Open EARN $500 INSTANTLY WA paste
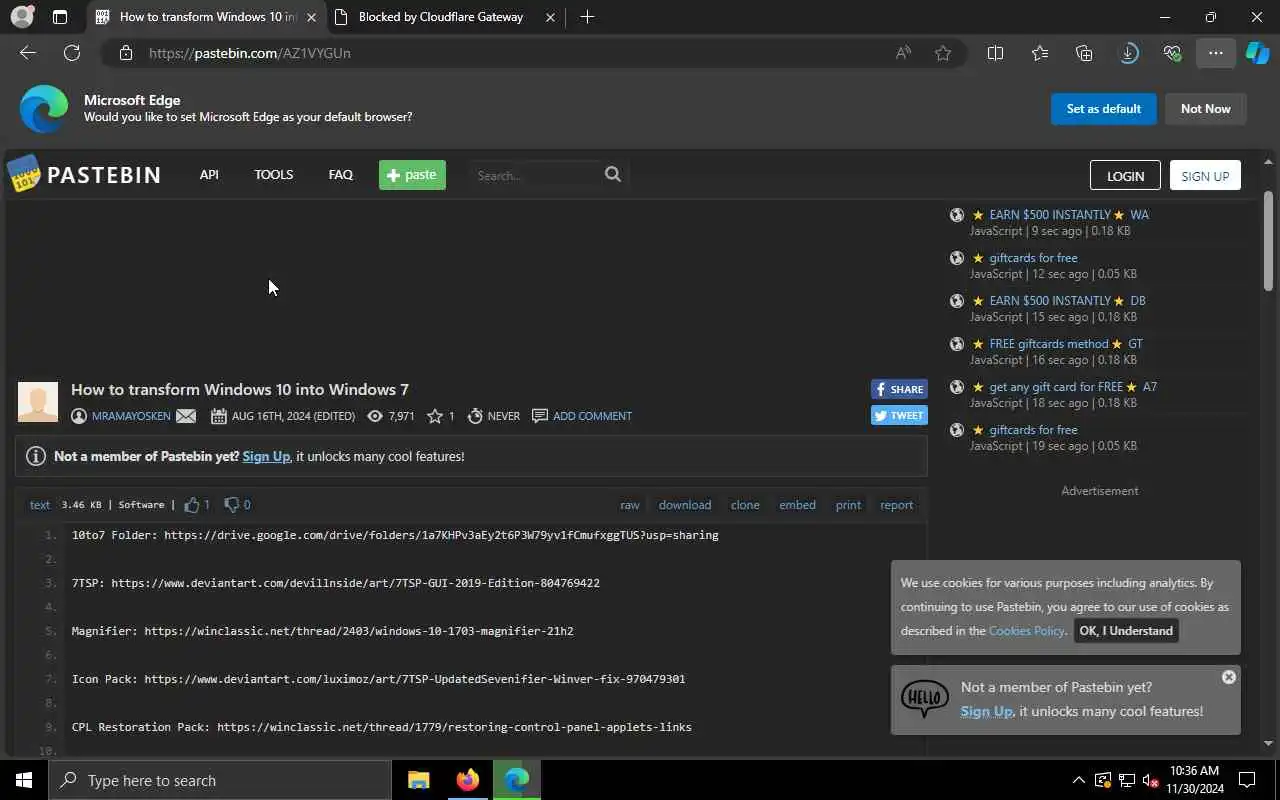 (x=1069, y=215)
